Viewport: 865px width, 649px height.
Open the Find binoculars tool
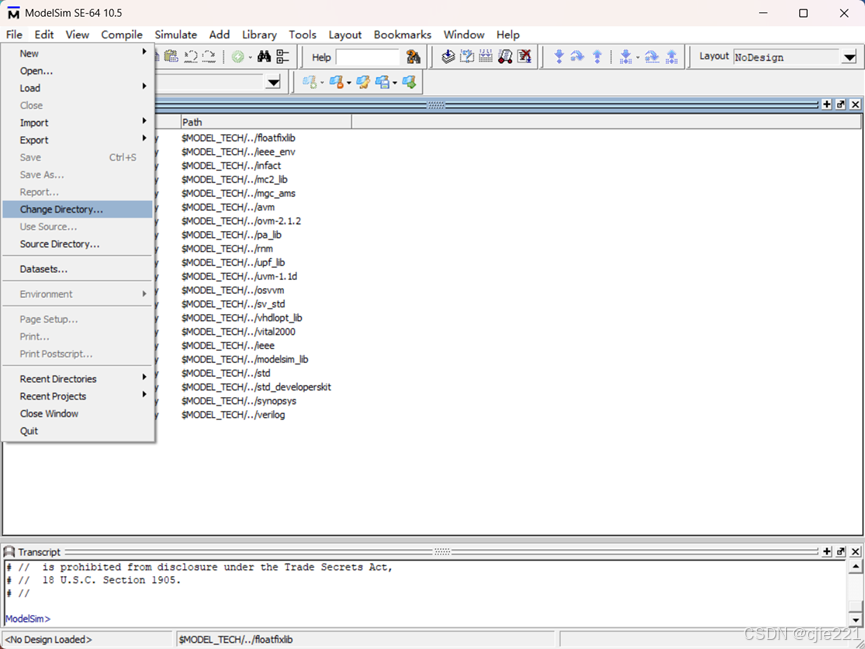click(264, 56)
